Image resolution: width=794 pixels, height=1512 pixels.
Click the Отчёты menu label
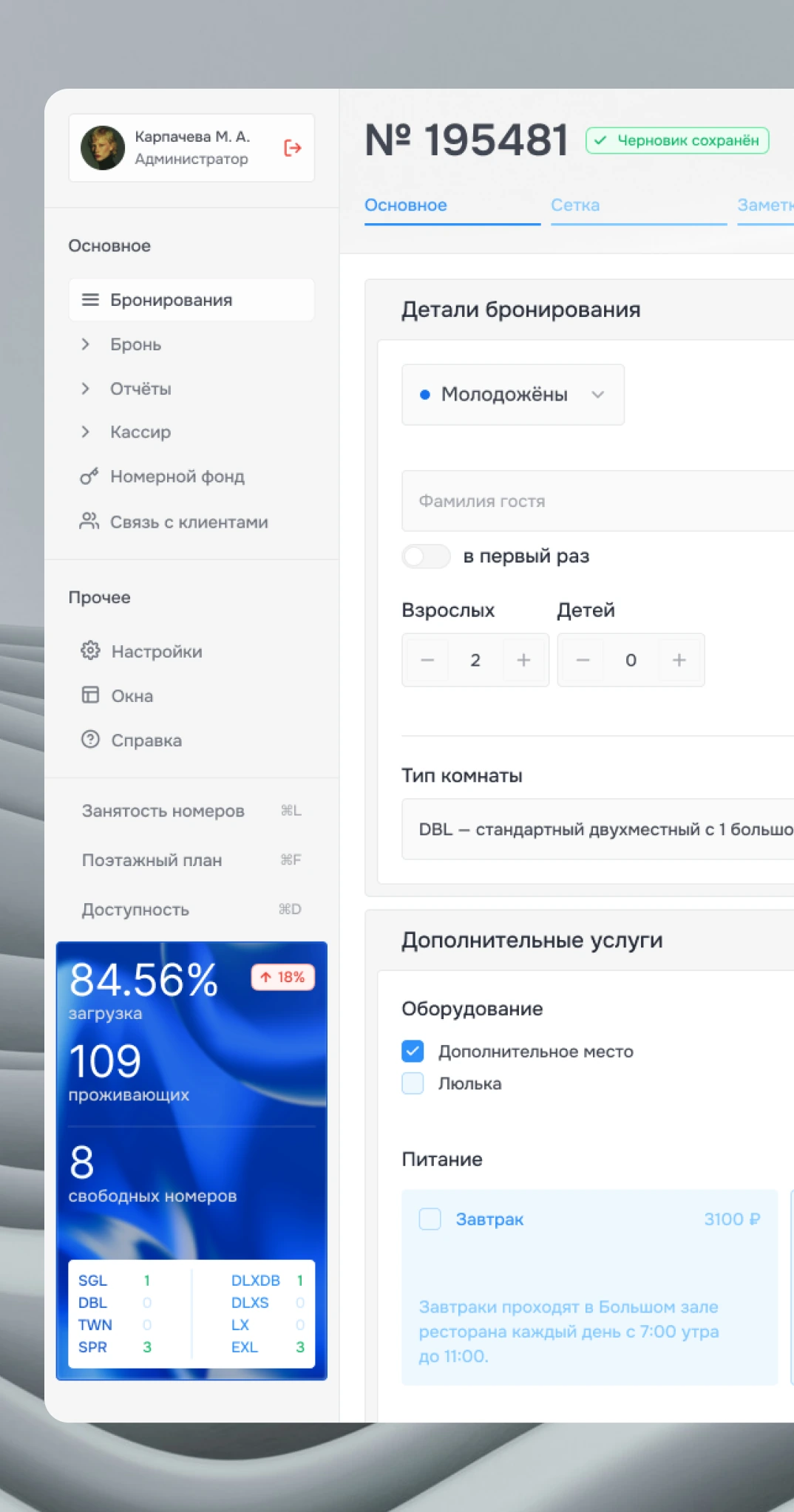click(140, 389)
